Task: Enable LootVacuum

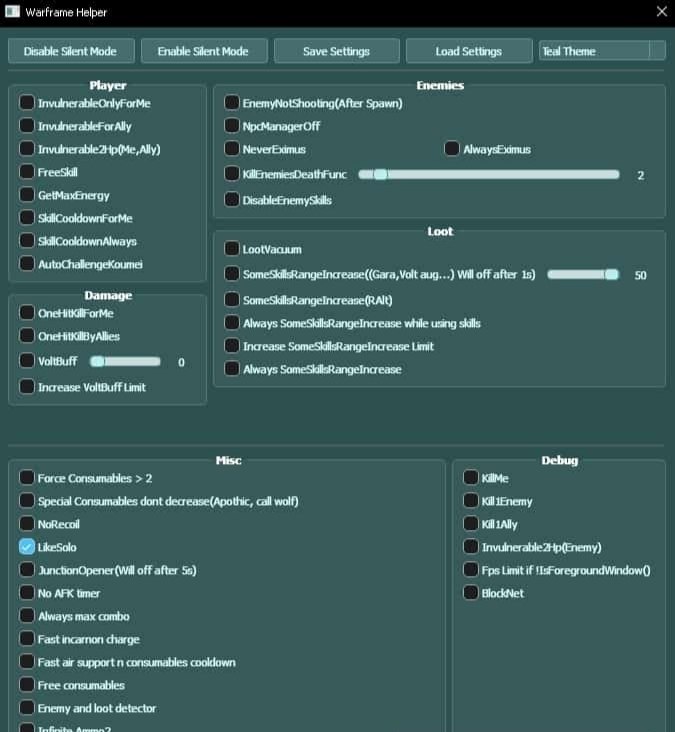Action: tap(232, 249)
